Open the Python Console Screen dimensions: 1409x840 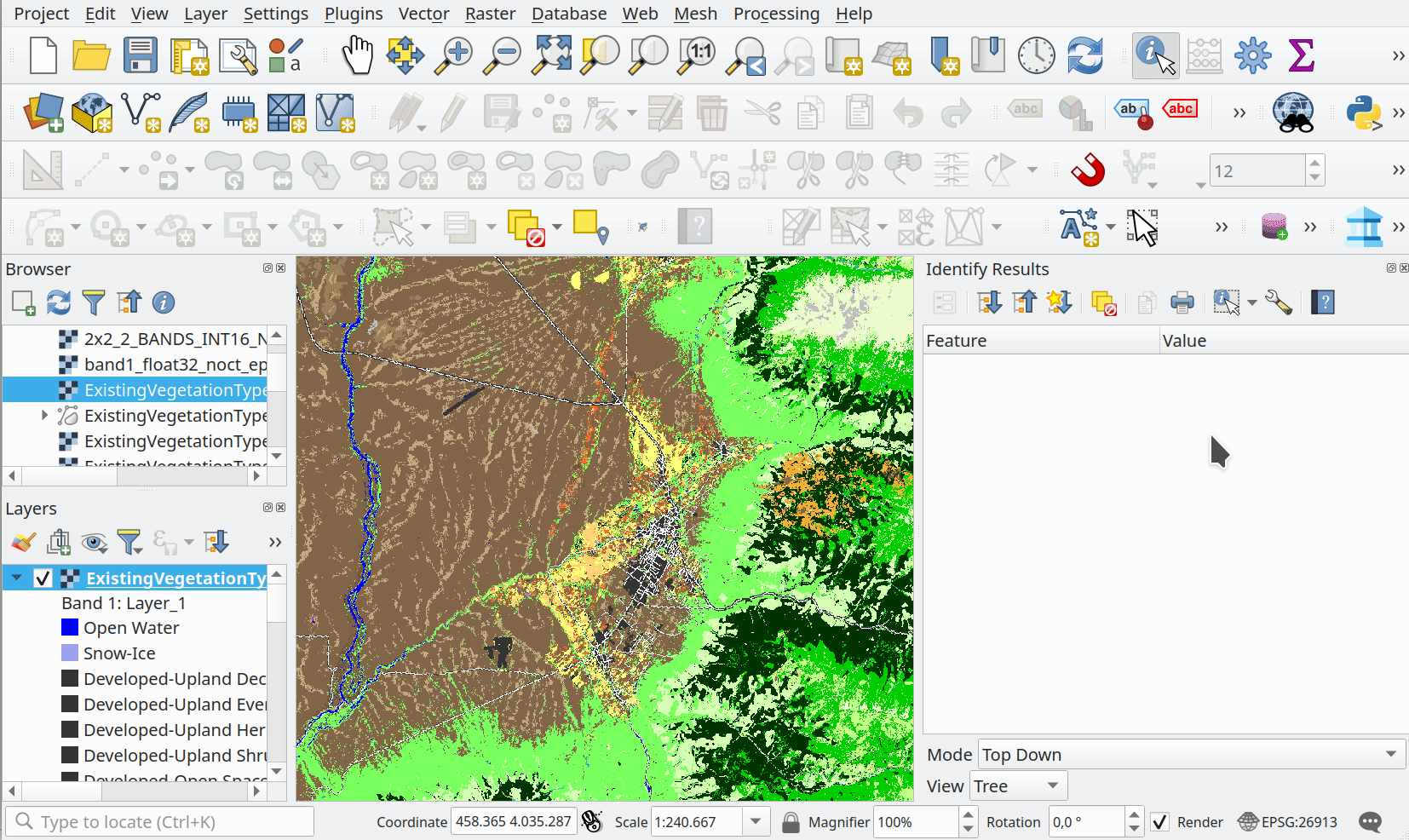[1362, 112]
